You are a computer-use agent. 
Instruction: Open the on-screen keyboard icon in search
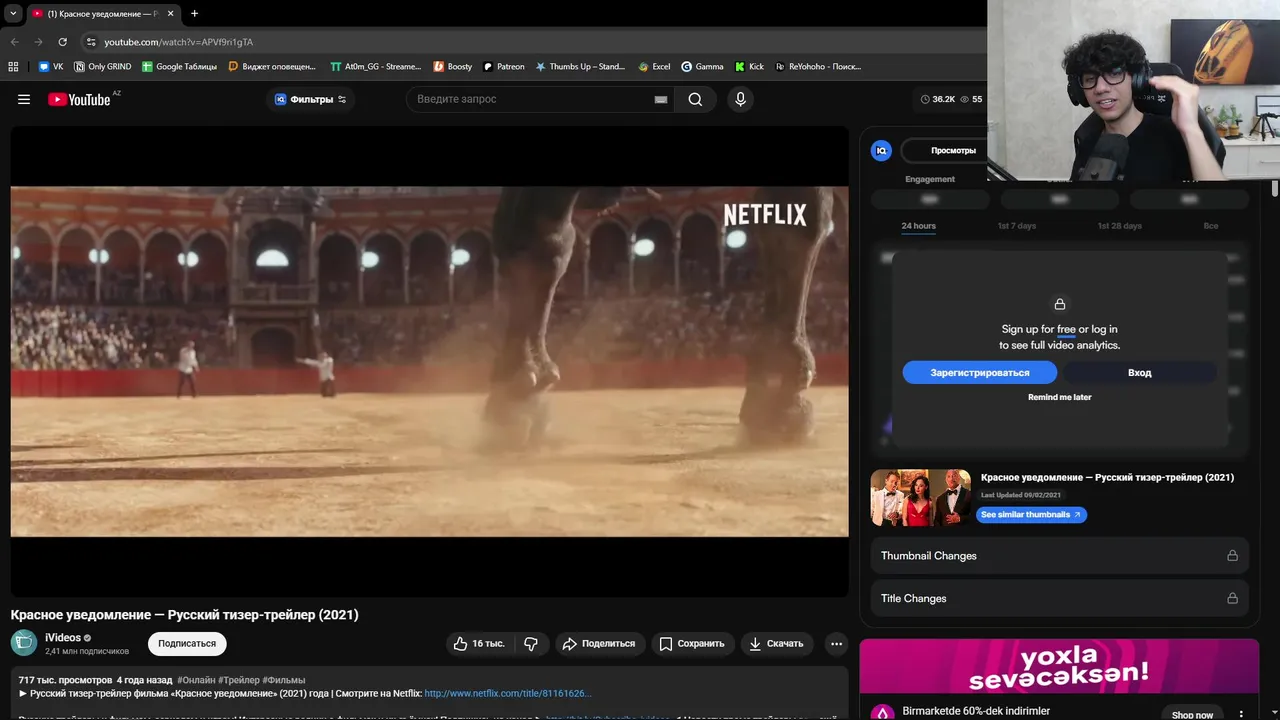click(x=661, y=99)
